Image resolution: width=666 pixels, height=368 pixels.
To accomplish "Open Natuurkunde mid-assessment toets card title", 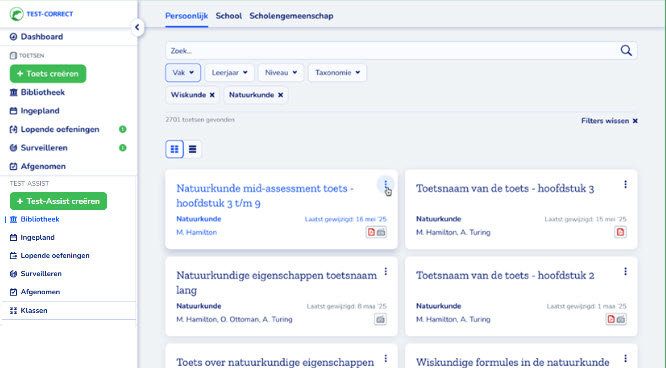I will [265, 196].
